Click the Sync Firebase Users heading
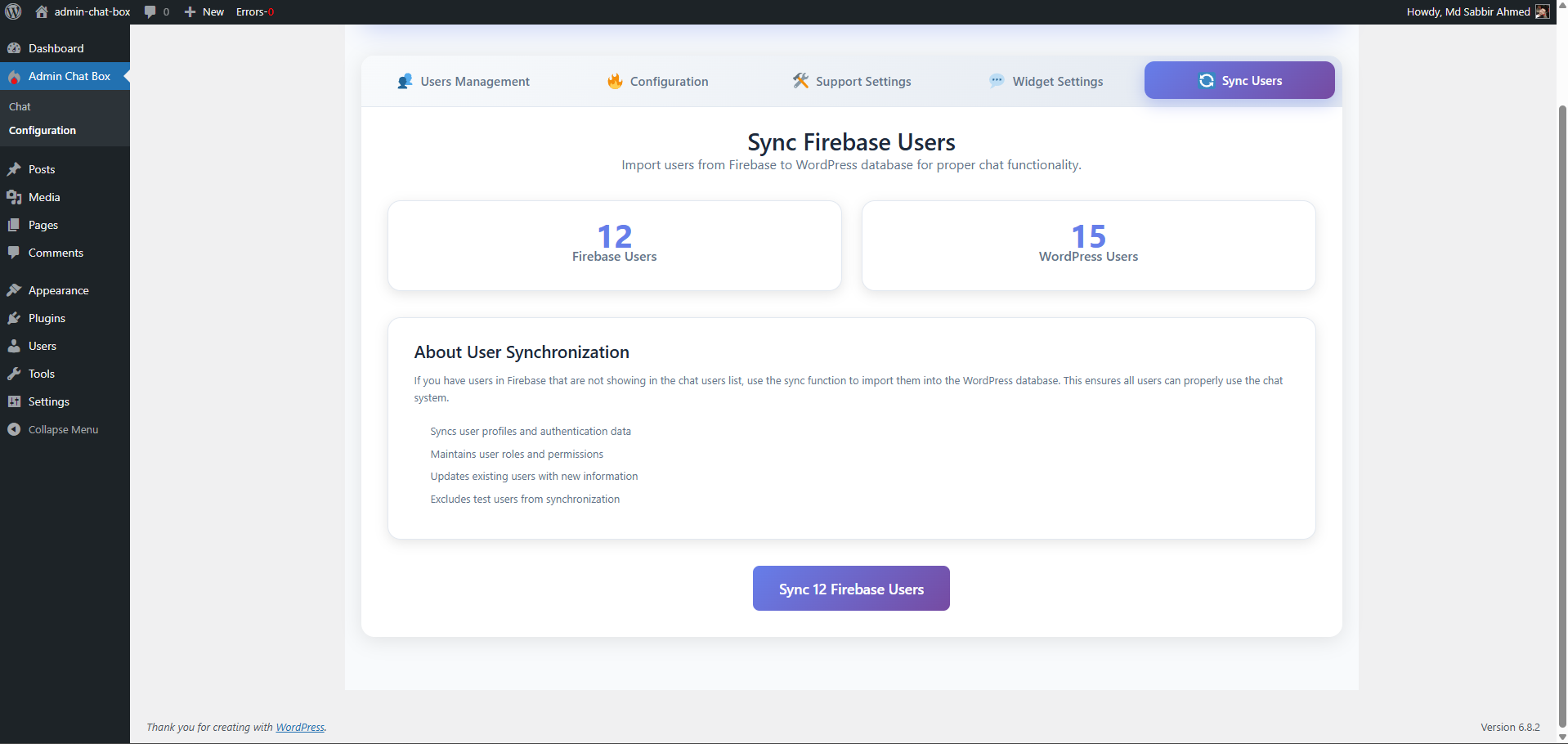 click(851, 142)
